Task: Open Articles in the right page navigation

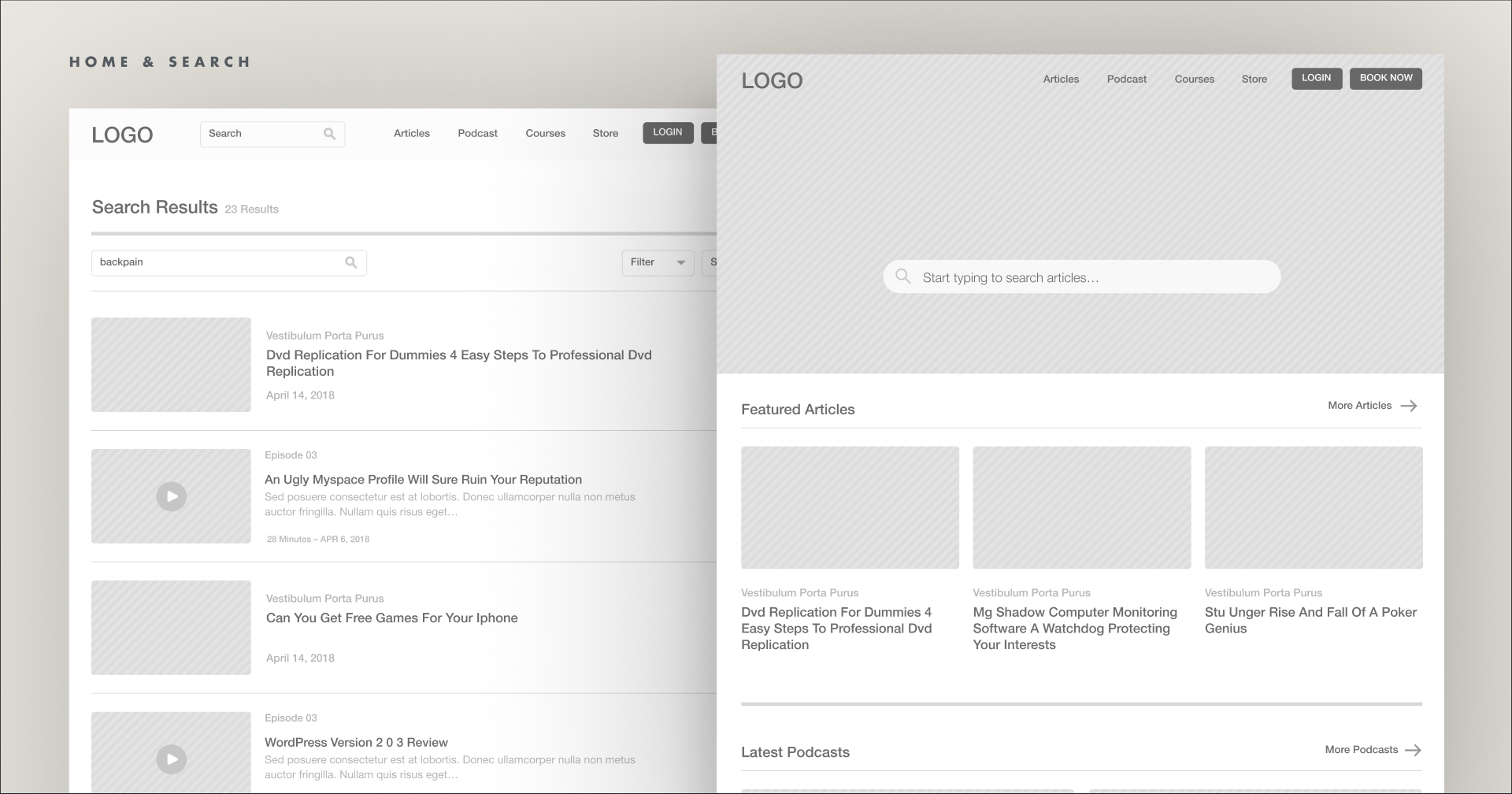Action: pos(1061,79)
